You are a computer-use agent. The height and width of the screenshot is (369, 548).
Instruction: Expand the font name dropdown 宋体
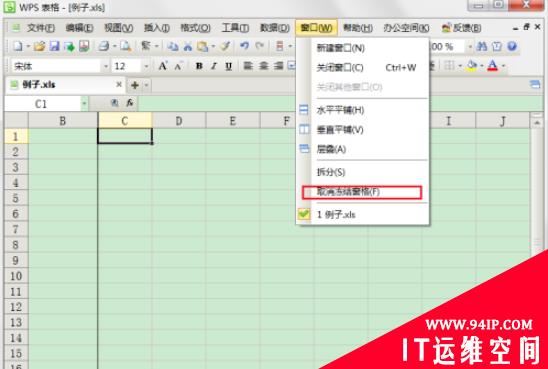coord(106,66)
